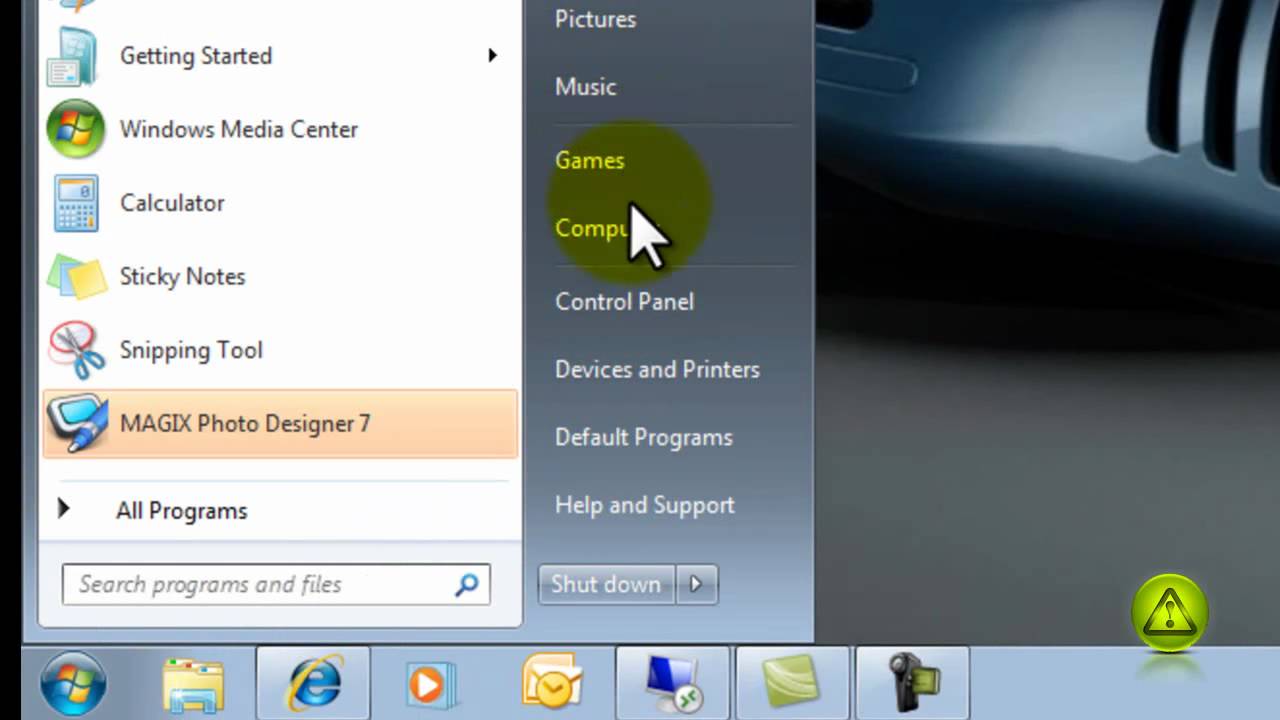Viewport: 1280px width, 720px height.
Task: Open the mail envelope clock taskbar icon
Action: tap(552, 683)
